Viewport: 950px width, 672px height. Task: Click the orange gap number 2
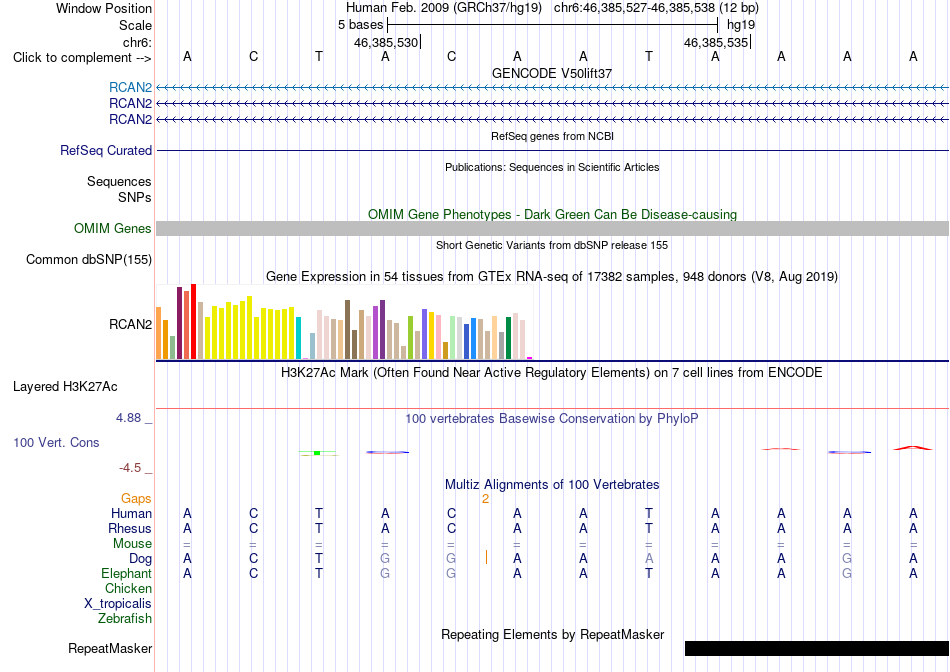tap(485, 499)
